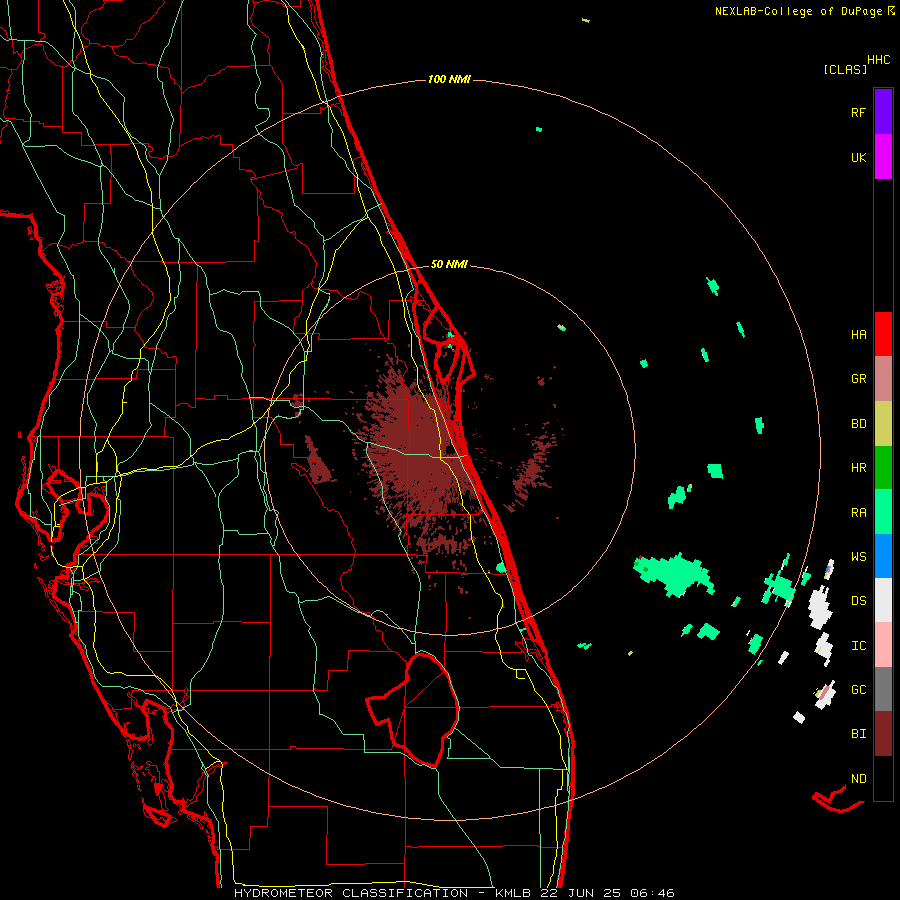Click the RF legend label
The image size is (900, 900).
click(x=858, y=112)
